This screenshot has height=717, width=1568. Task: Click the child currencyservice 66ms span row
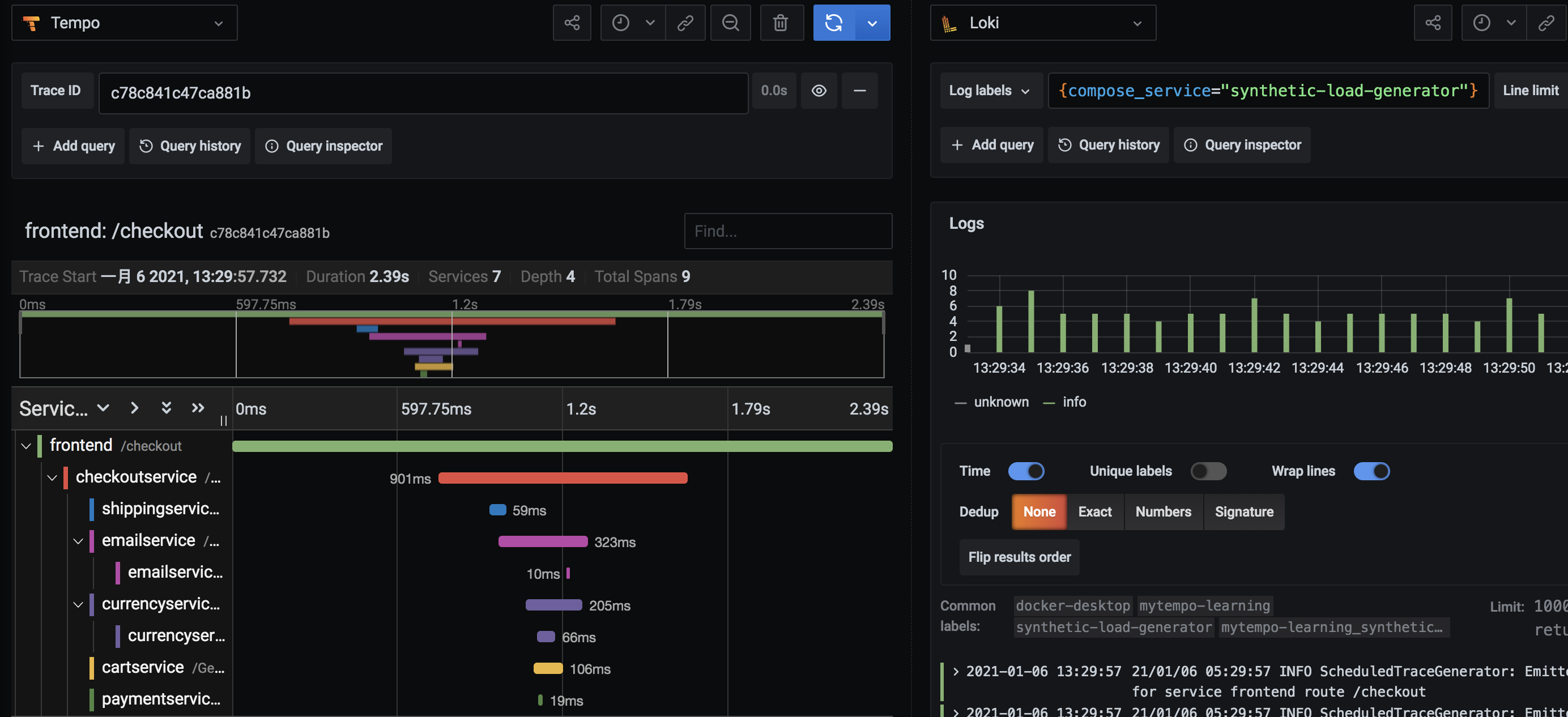[175, 636]
